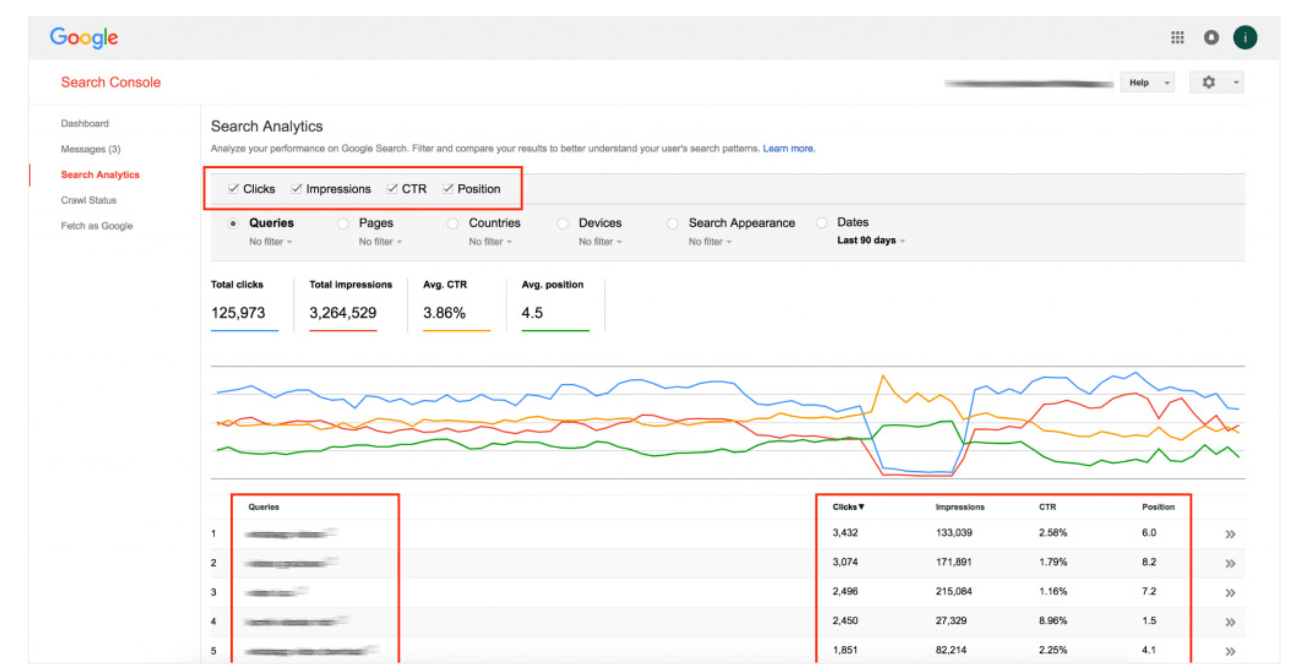Click the 8.2 position cell
The height and width of the screenshot is (670, 1304).
1149,563
